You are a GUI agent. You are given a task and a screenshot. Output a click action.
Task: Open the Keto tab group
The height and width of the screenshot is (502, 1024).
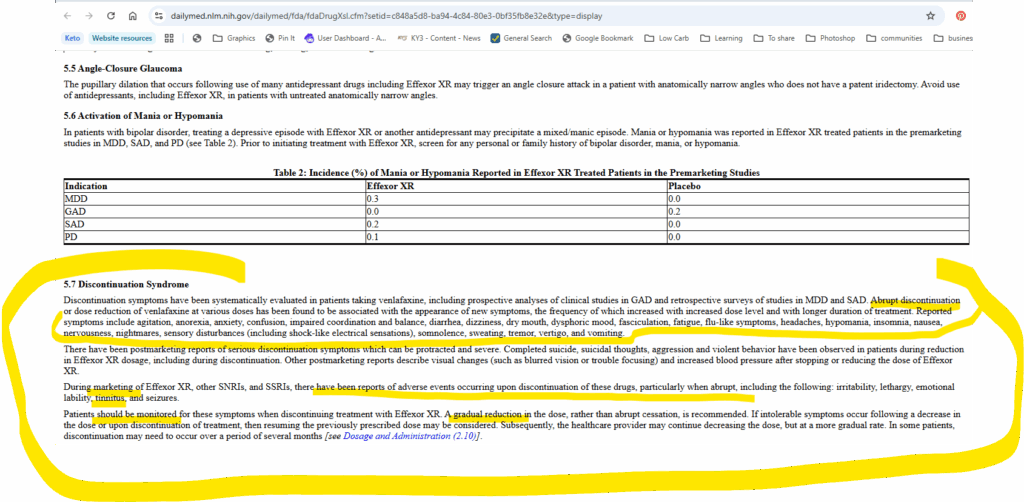[72, 38]
